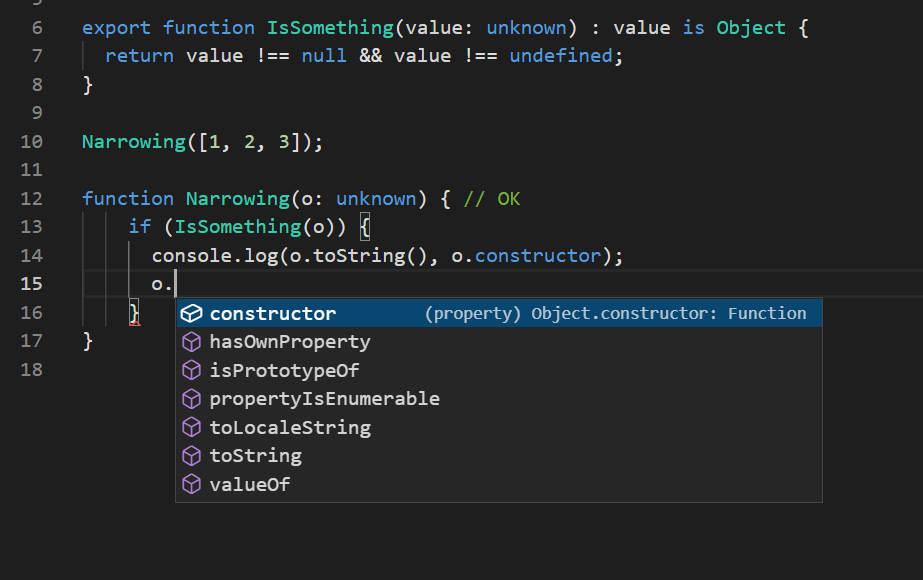This screenshot has width=923, height=580.
Task: Click the closing brace with error squiggle on line 16
Action: point(134,313)
